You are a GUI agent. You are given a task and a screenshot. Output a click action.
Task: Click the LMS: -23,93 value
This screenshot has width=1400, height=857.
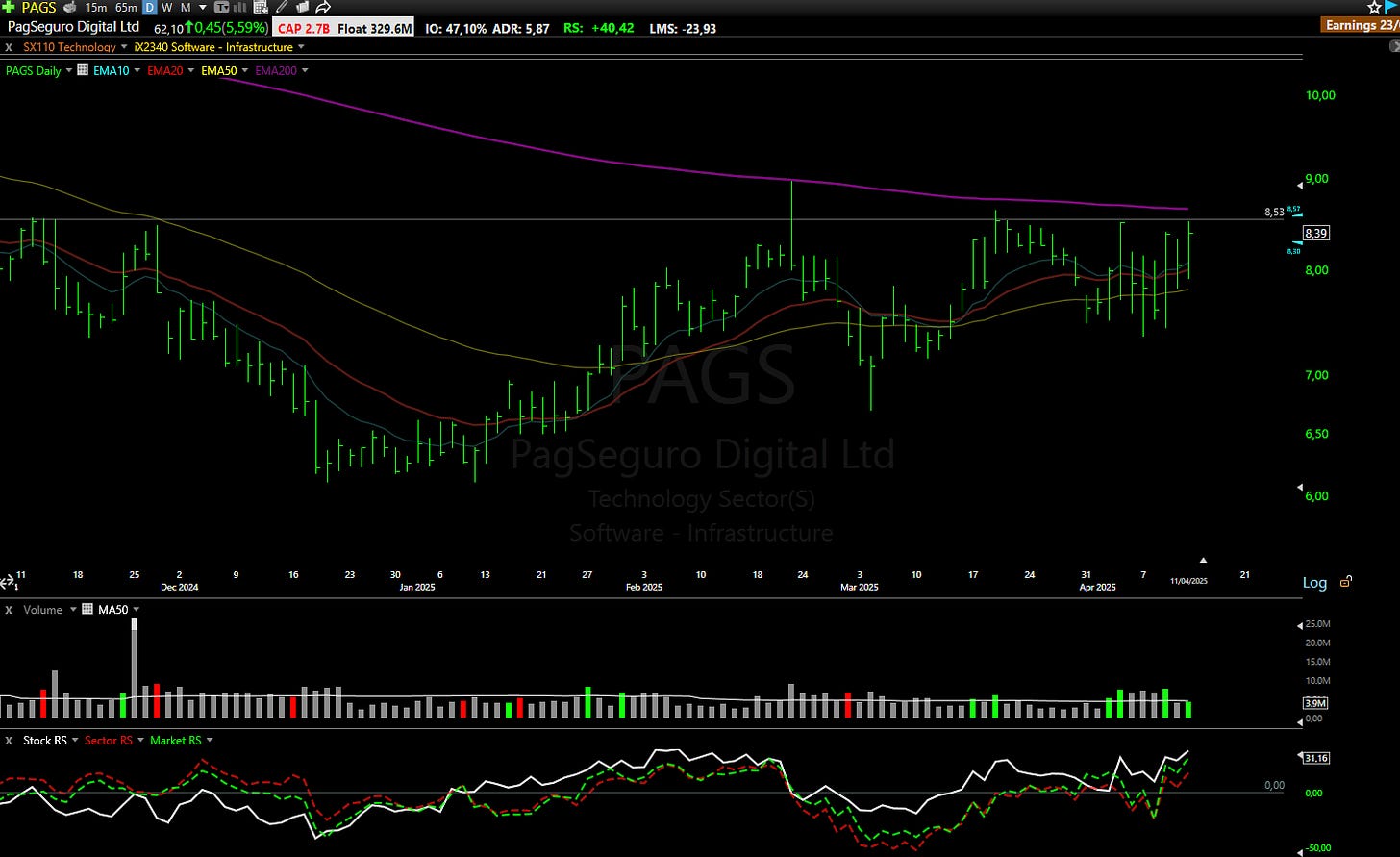coord(683,28)
